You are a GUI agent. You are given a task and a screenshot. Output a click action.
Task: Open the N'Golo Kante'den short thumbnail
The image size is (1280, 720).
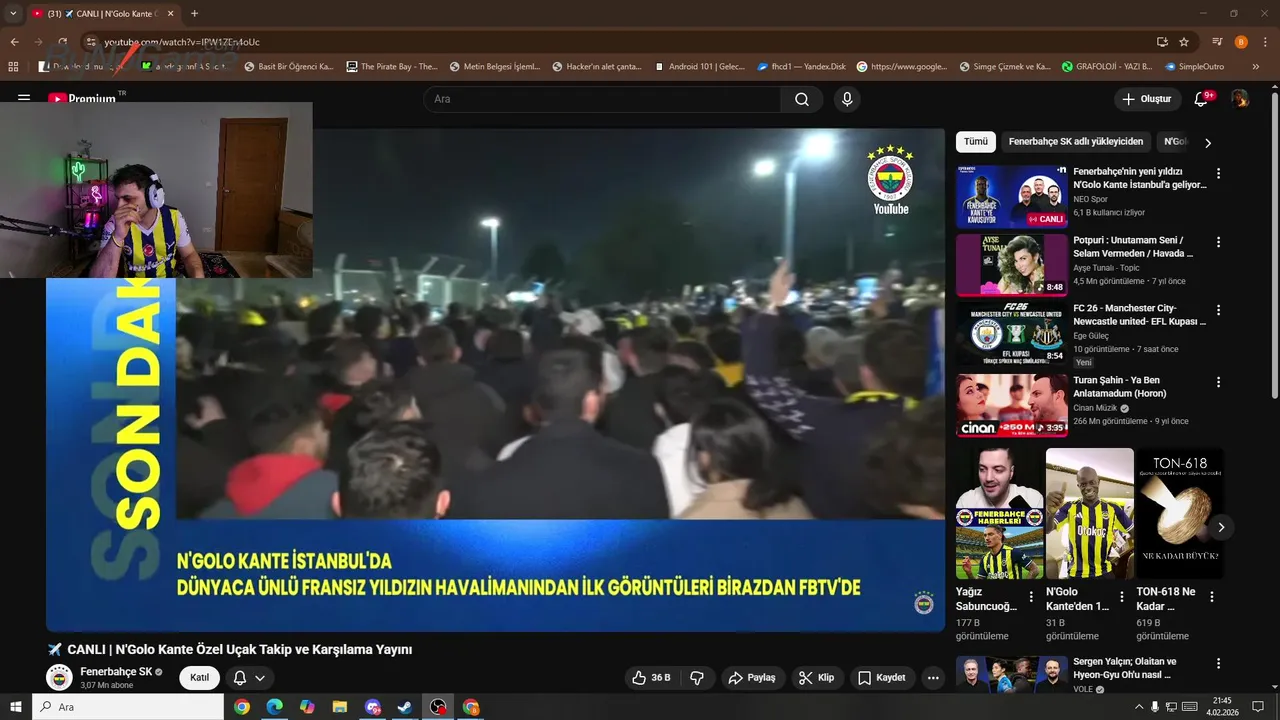(x=1090, y=513)
